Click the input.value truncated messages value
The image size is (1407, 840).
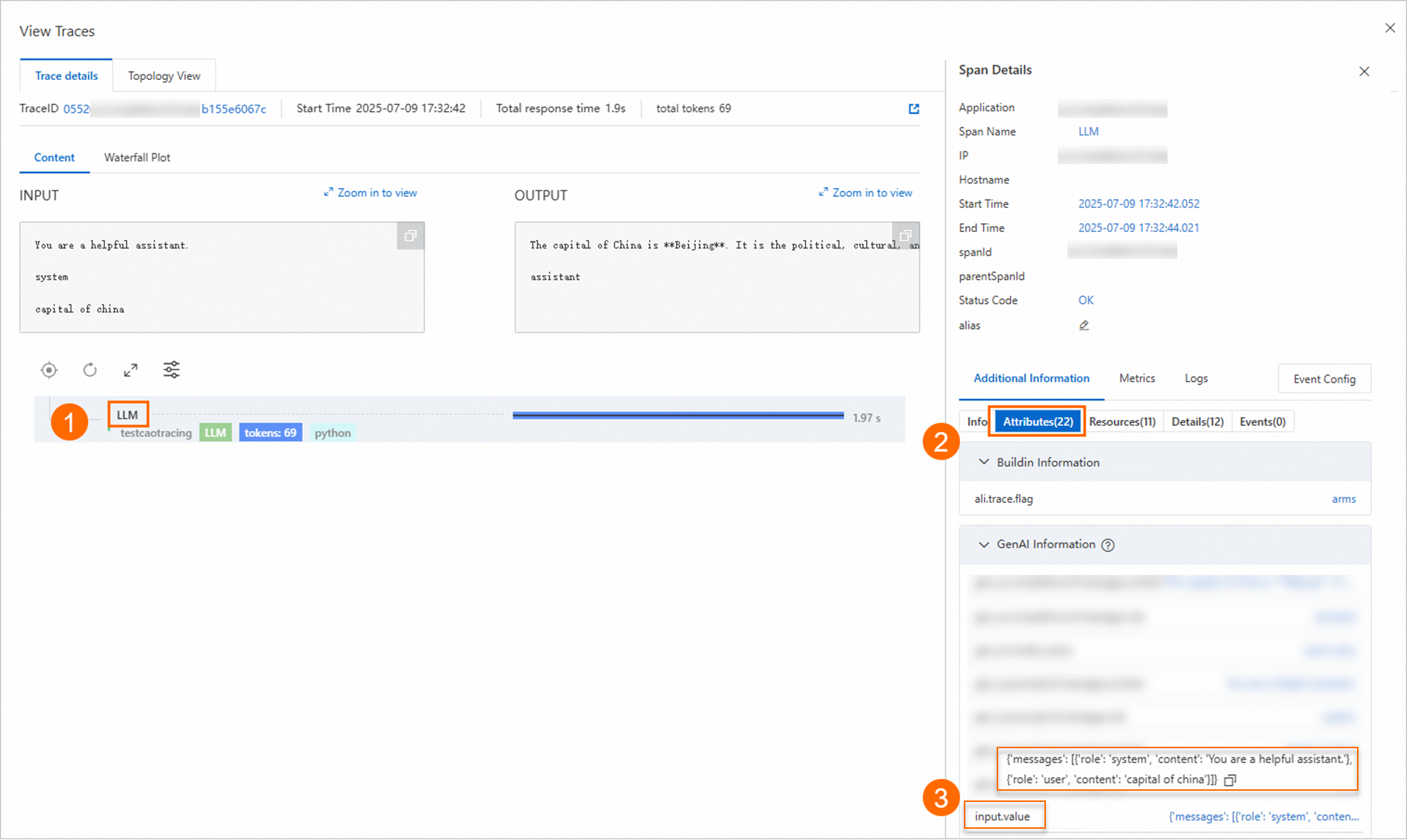tap(1264, 817)
